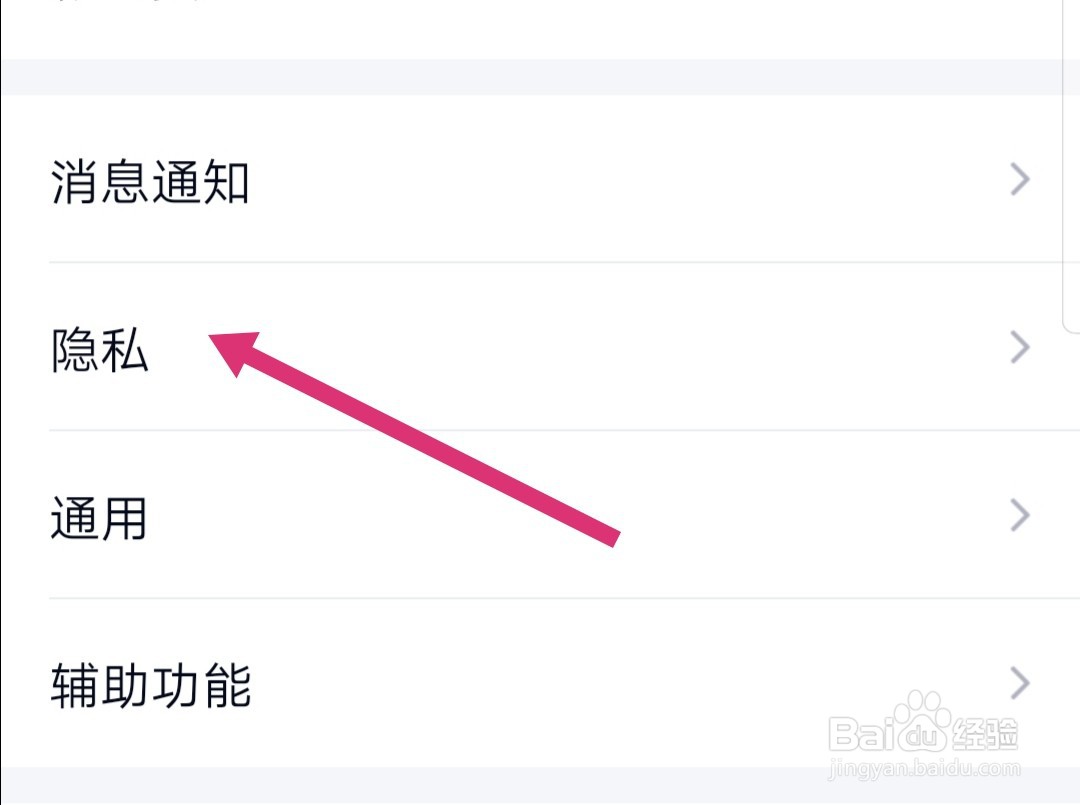Image resolution: width=1080 pixels, height=805 pixels.
Task: Click the gray section gap above 消息通知
Action: [x=540, y=77]
